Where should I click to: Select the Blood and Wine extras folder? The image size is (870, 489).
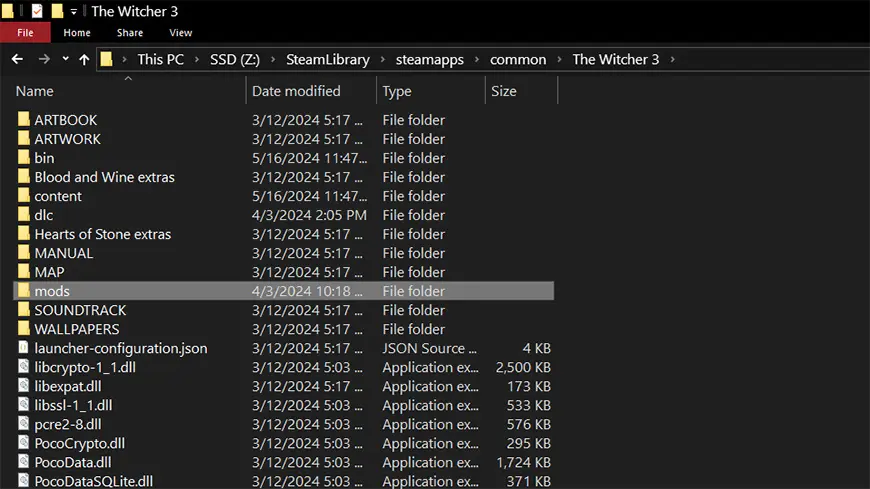click(104, 177)
